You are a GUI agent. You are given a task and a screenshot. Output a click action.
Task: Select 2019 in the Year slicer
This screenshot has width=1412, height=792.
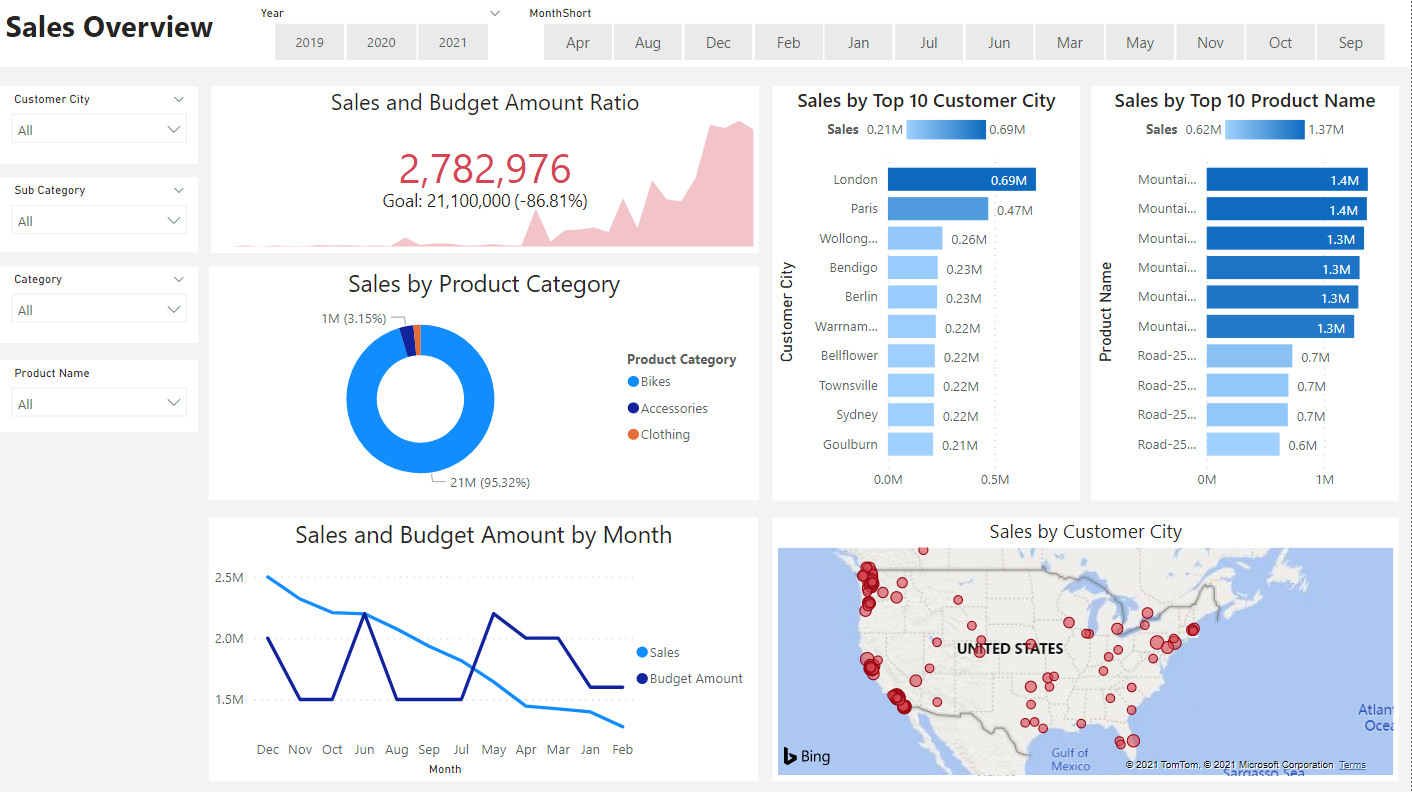coord(308,42)
